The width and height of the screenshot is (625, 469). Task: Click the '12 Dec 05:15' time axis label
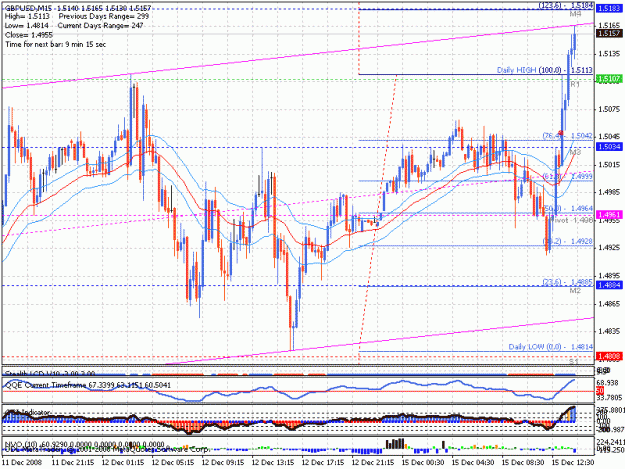[x=173, y=462]
